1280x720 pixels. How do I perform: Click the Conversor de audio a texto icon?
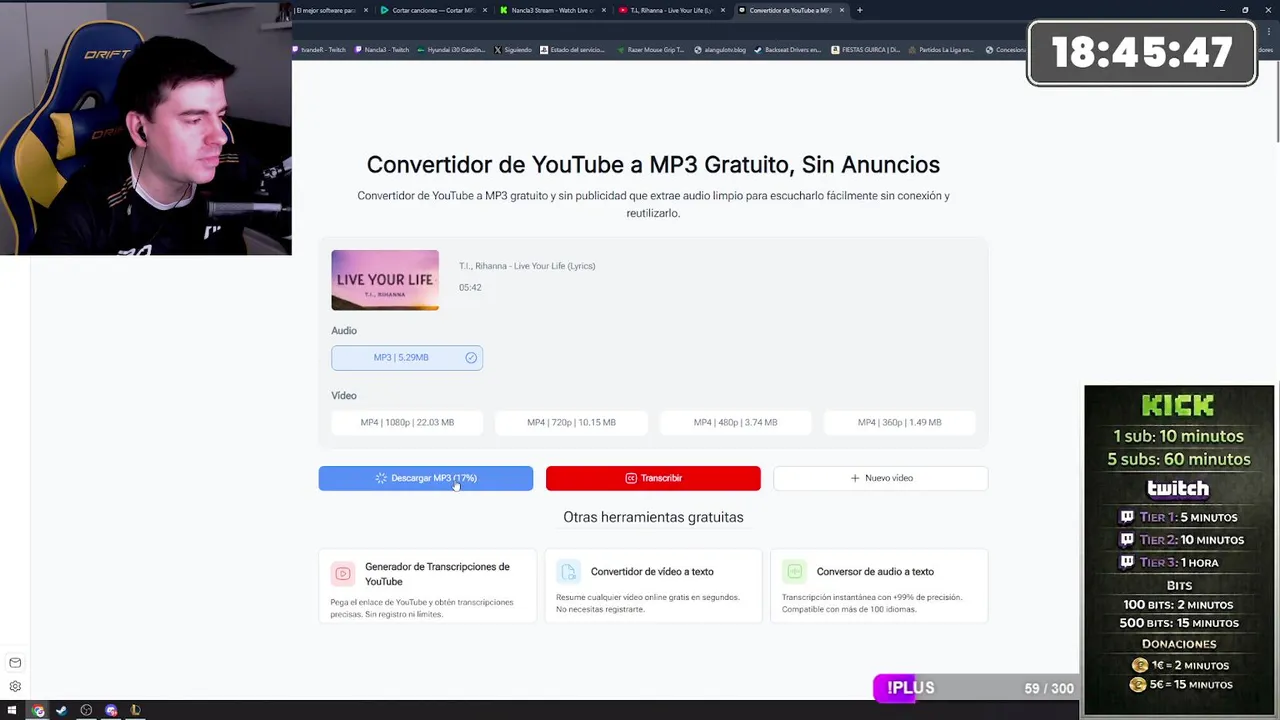click(794, 571)
